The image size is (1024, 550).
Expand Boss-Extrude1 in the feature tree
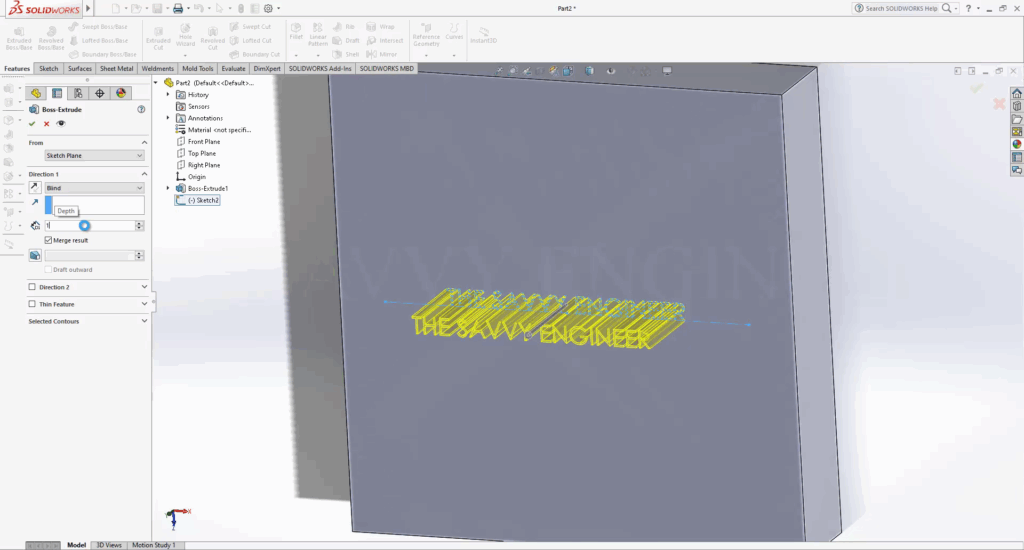click(x=168, y=188)
